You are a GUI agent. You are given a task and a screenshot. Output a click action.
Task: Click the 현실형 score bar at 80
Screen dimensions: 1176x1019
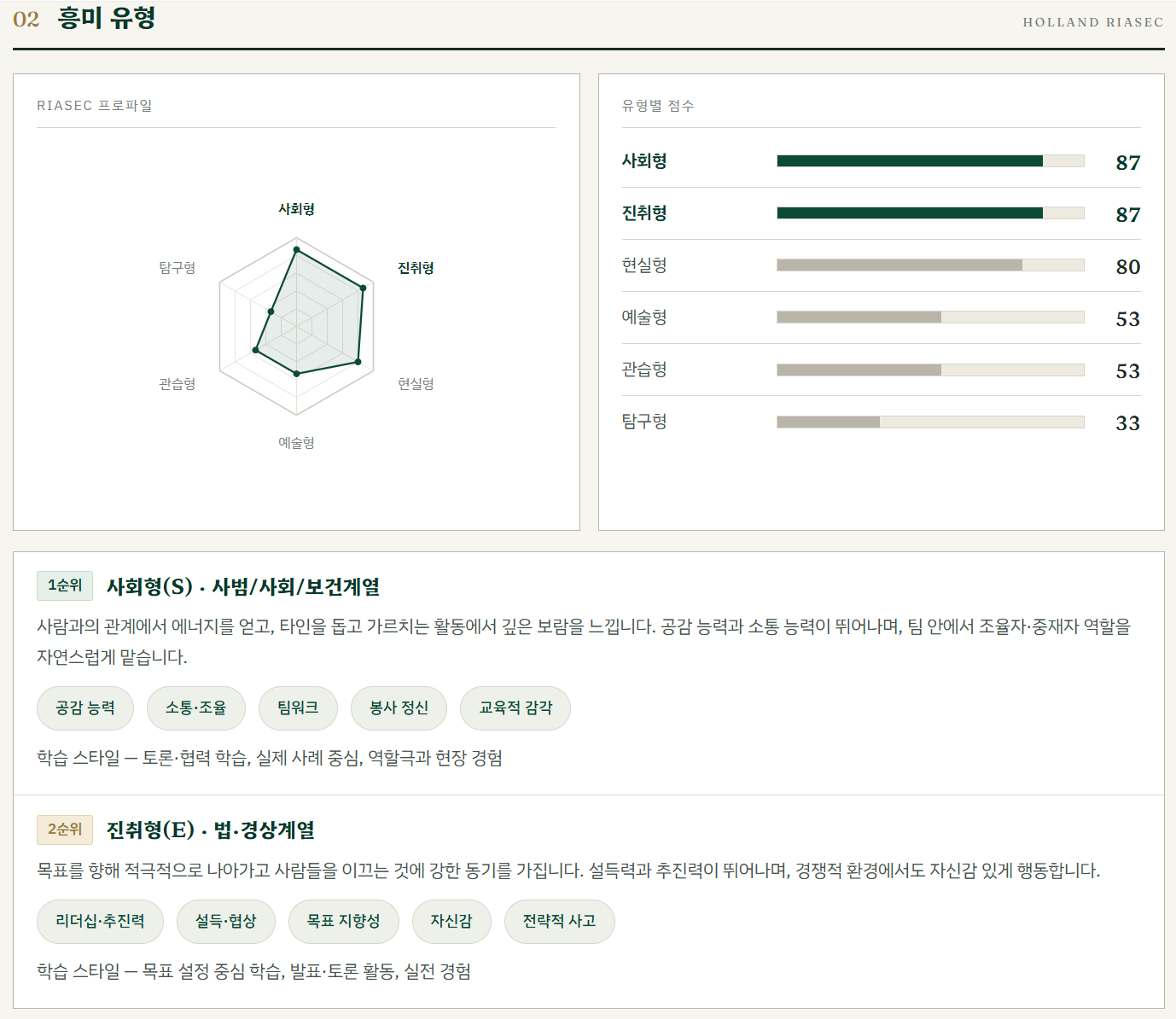[x=930, y=265]
